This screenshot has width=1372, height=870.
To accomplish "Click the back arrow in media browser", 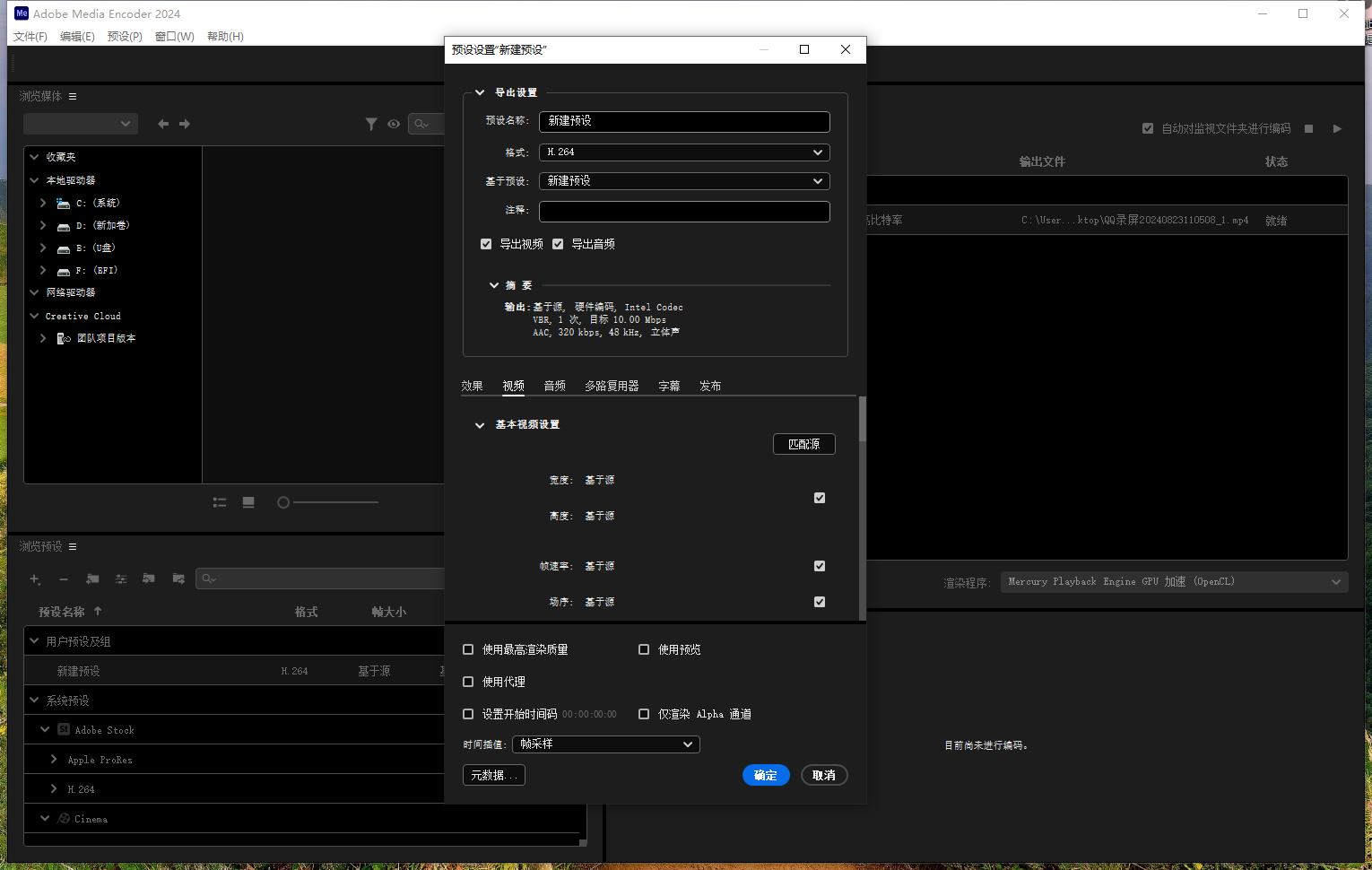I will [163, 124].
